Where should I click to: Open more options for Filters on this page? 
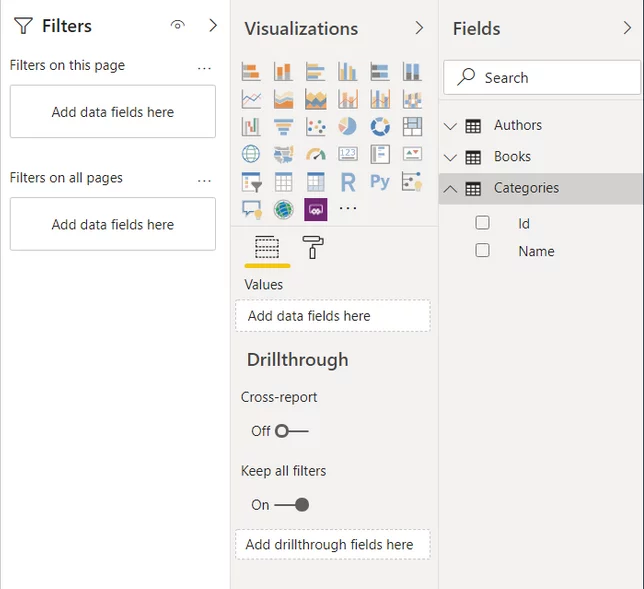click(x=204, y=68)
